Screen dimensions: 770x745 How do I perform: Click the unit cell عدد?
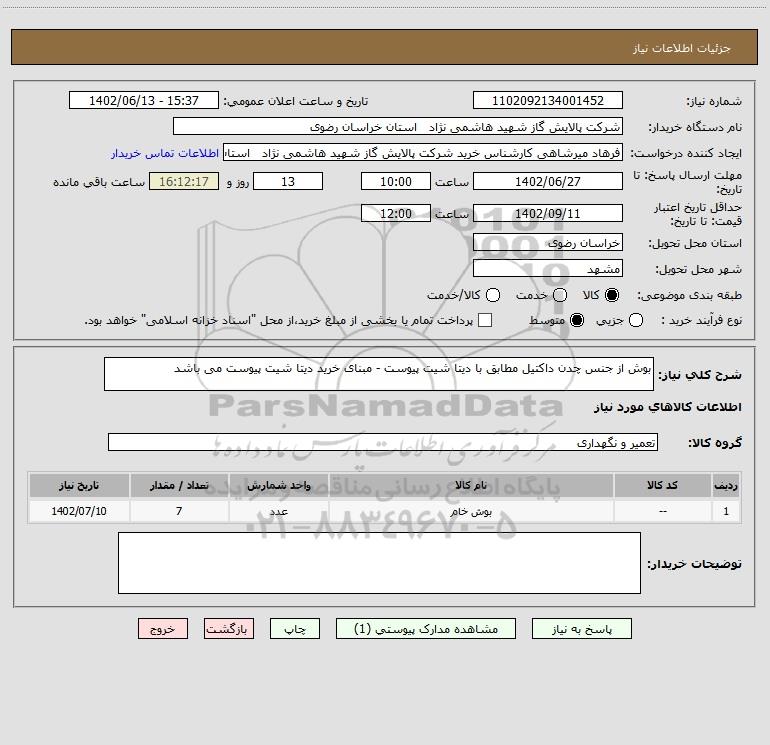[x=278, y=511]
